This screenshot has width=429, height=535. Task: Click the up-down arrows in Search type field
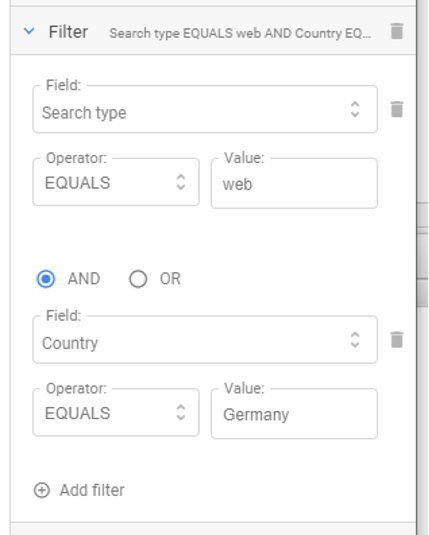355,109
